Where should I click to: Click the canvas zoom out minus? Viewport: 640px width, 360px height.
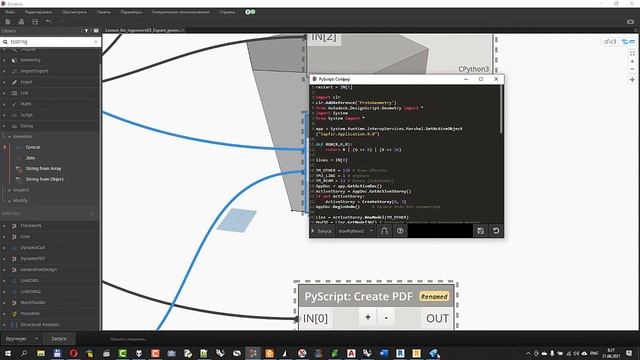[632, 69]
